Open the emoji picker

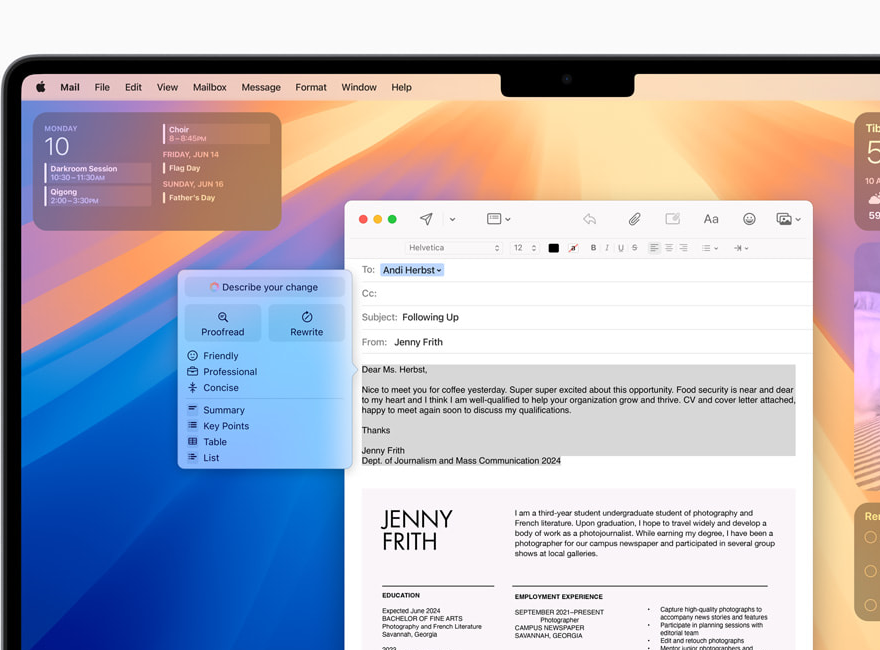(749, 219)
